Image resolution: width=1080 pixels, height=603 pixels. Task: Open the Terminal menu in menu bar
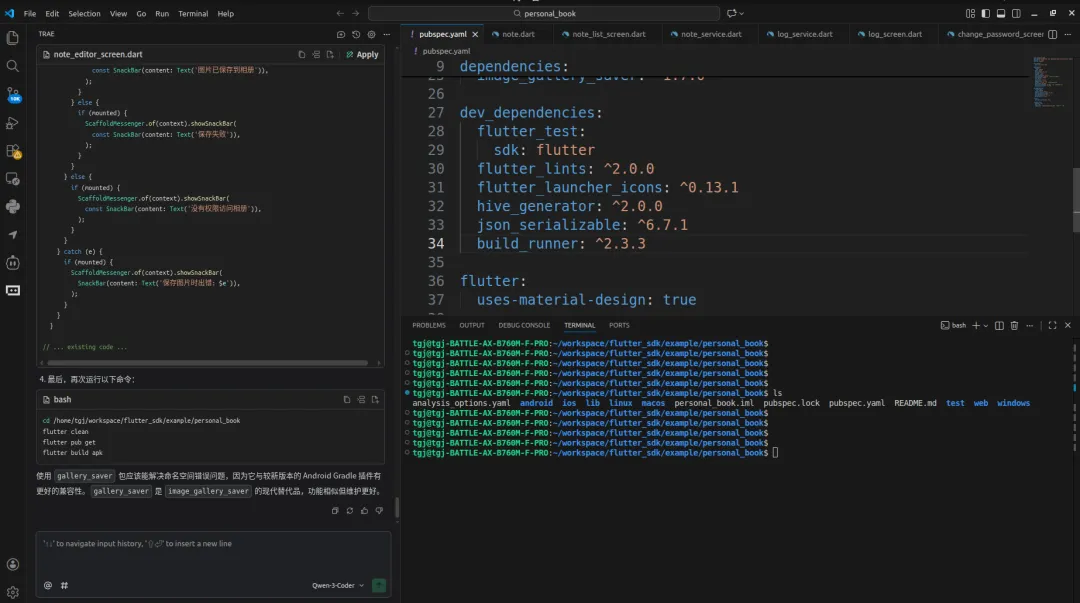pyautogui.click(x=193, y=14)
